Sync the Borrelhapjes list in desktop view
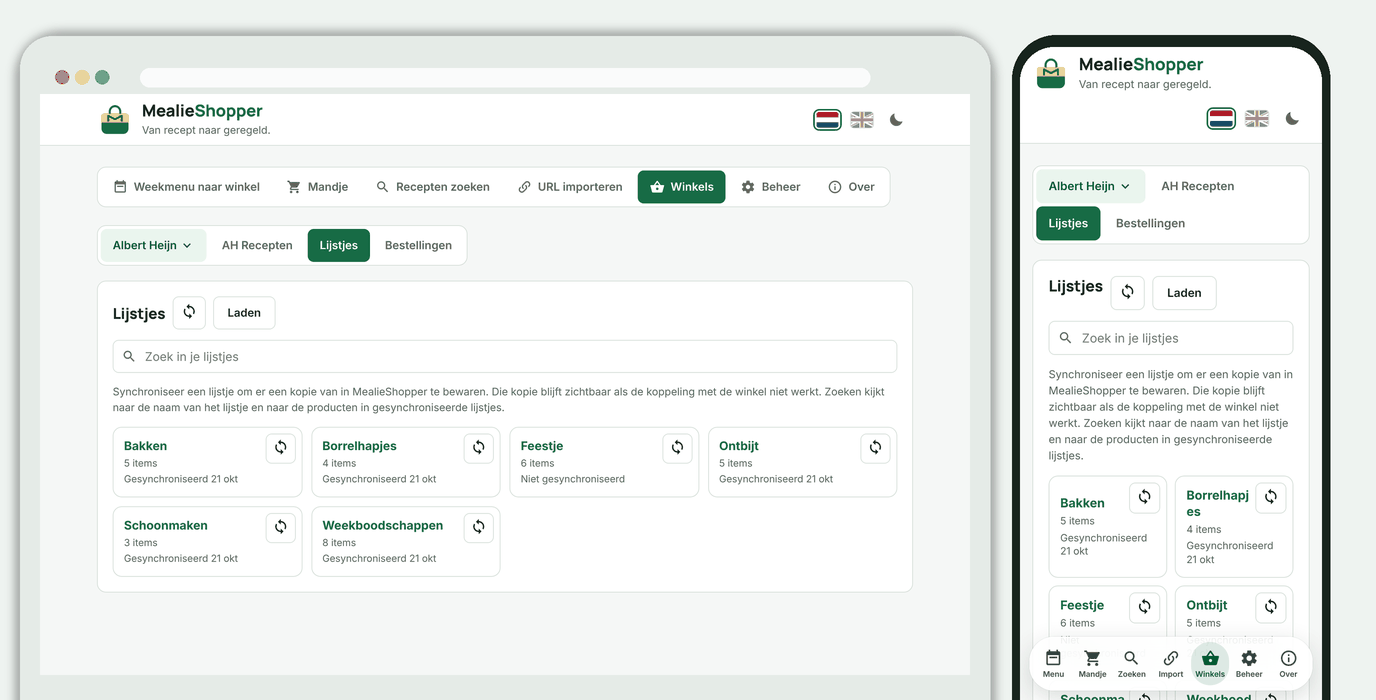 tap(479, 448)
